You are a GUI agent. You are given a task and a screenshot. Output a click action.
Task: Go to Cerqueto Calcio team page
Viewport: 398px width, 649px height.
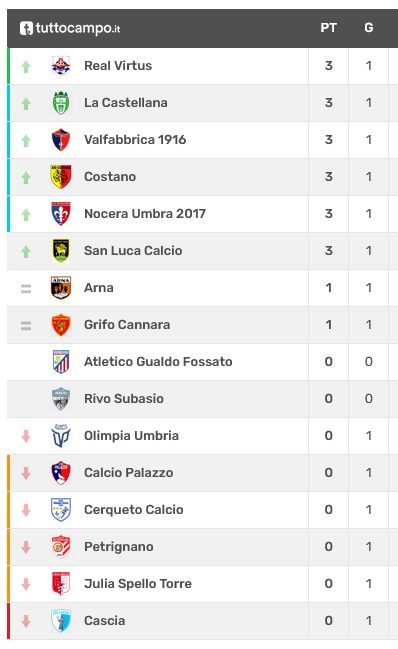point(134,510)
